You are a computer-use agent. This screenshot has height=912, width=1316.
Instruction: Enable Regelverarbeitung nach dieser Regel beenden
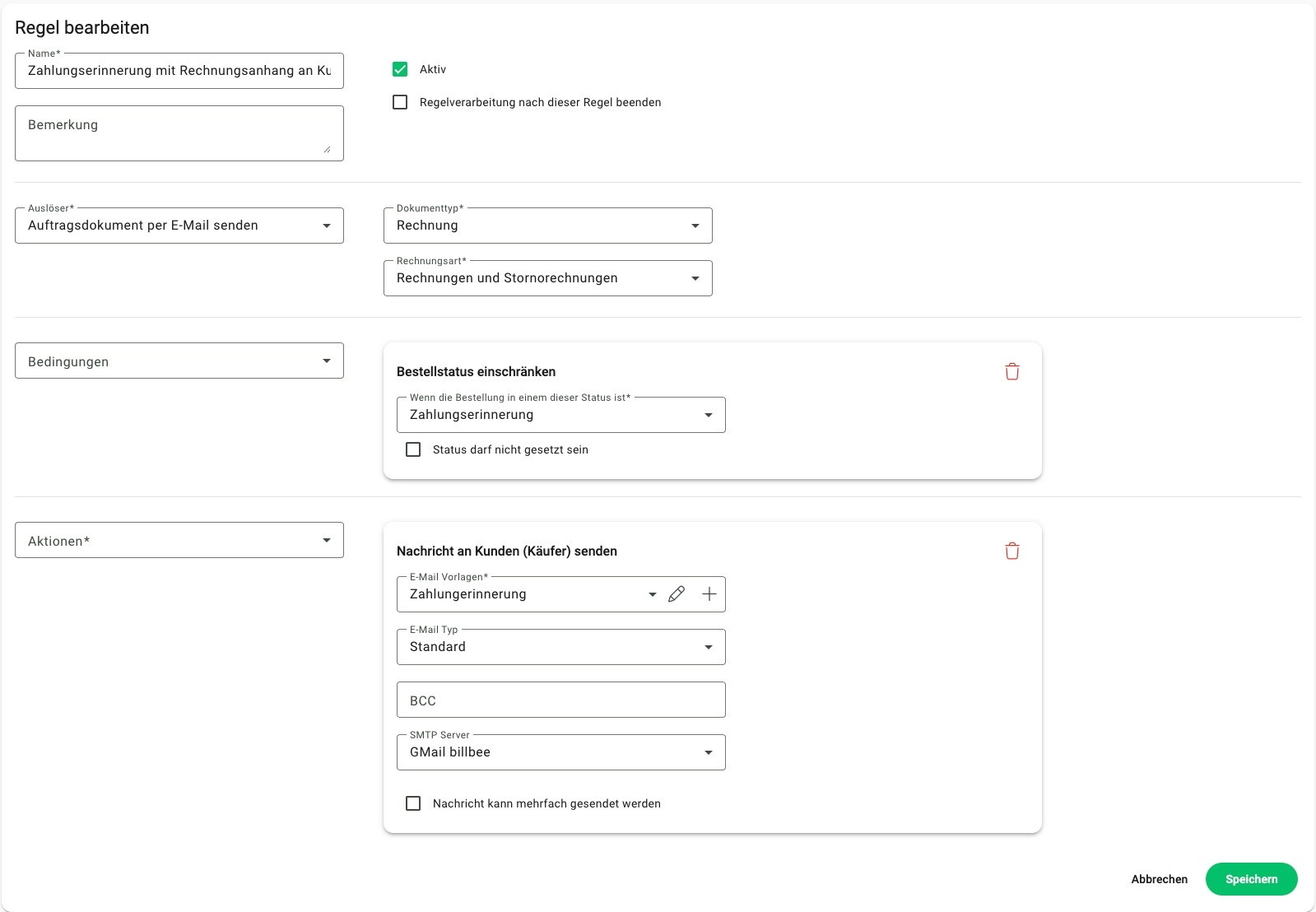coord(400,102)
